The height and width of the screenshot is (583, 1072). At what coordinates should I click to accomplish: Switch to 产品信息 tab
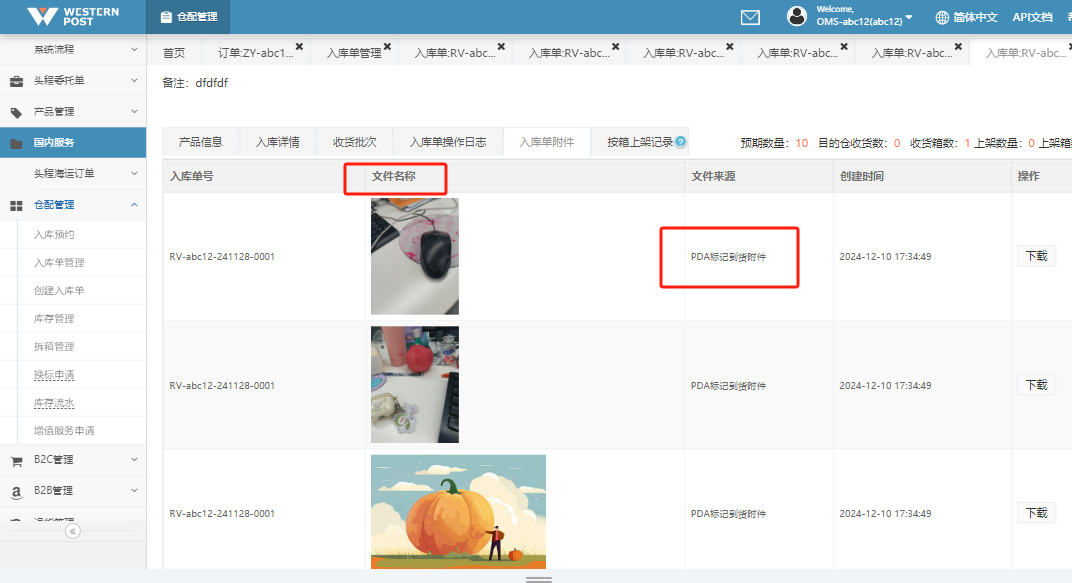[200, 141]
